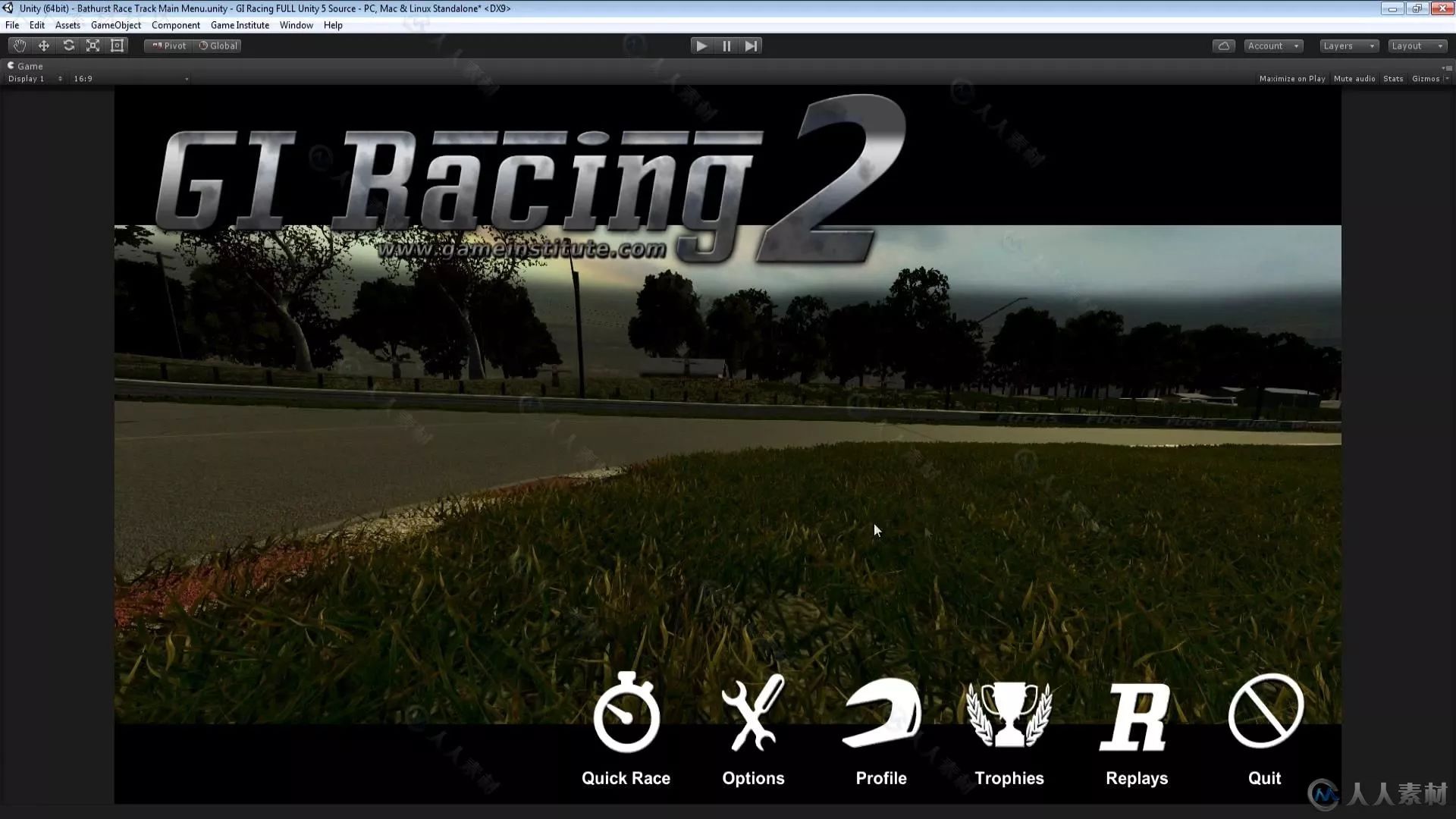Select the Move tool
Image resolution: width=1456 pixels, height=819 pixels.
pyautogui.click(x=44, y=45)
